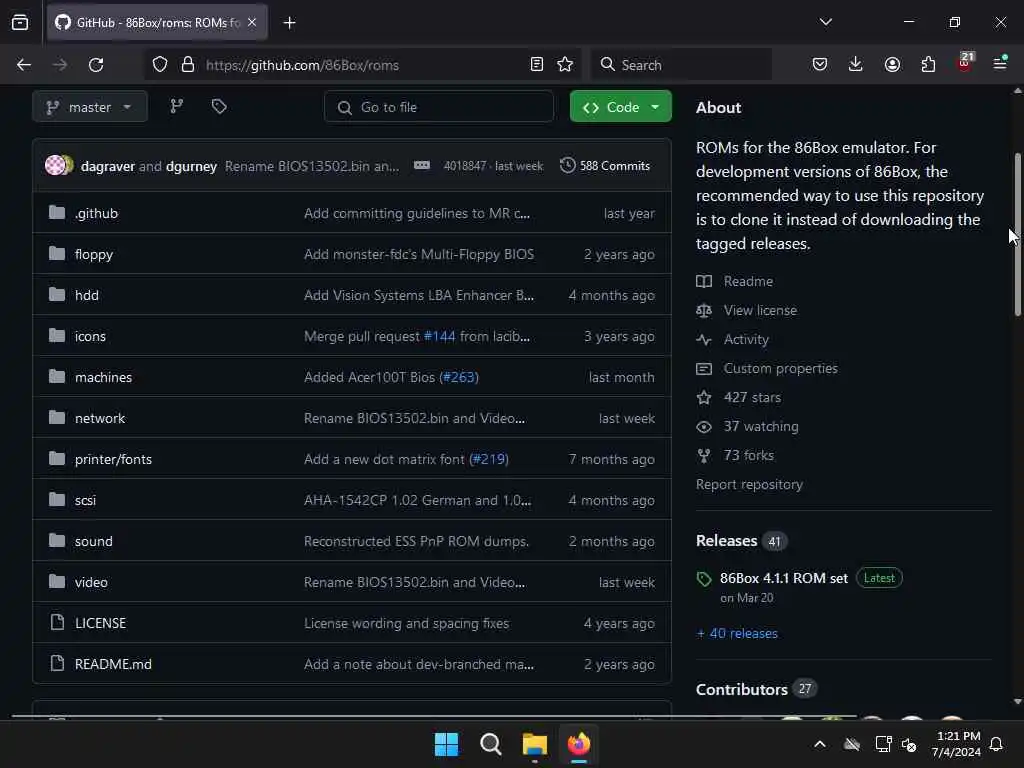This screenshot has height=768, width=1024.
Task: Open the .github folder
Action: [x=97, y=213]
